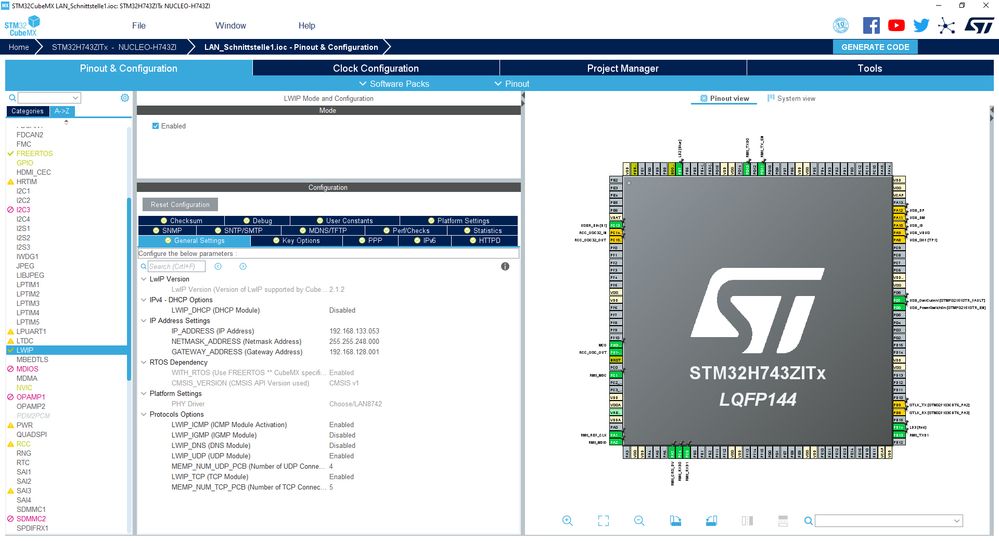Go to next search result in parameters

click(x=243, y=266)
